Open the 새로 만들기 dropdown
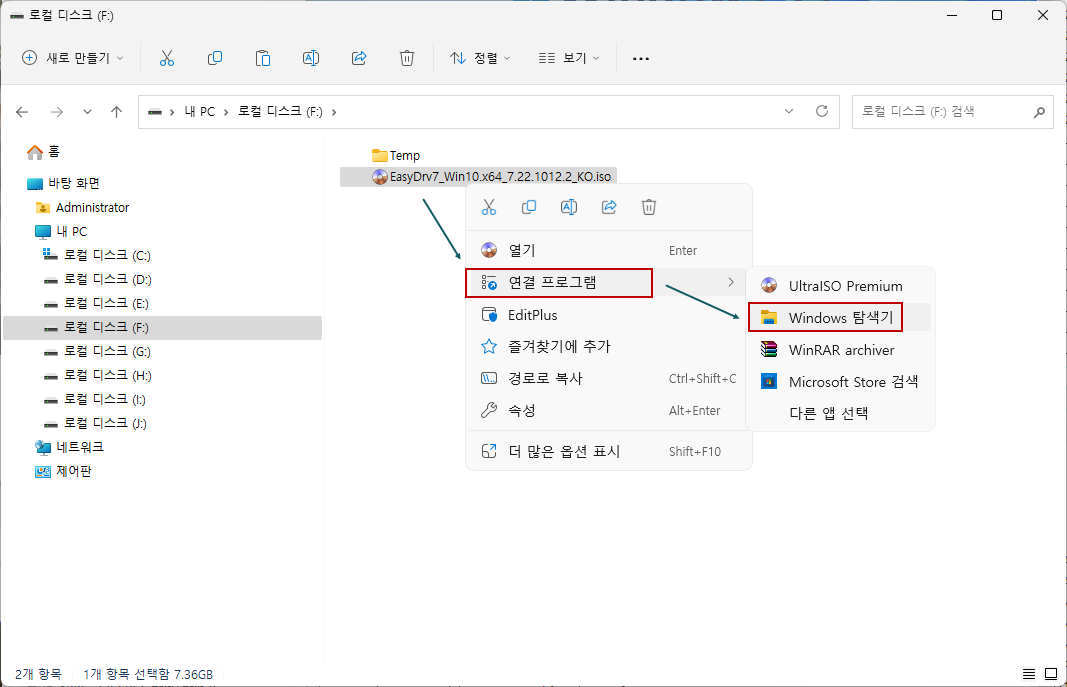The height and width of the screenshot is (687, 1067). (73, 58)
